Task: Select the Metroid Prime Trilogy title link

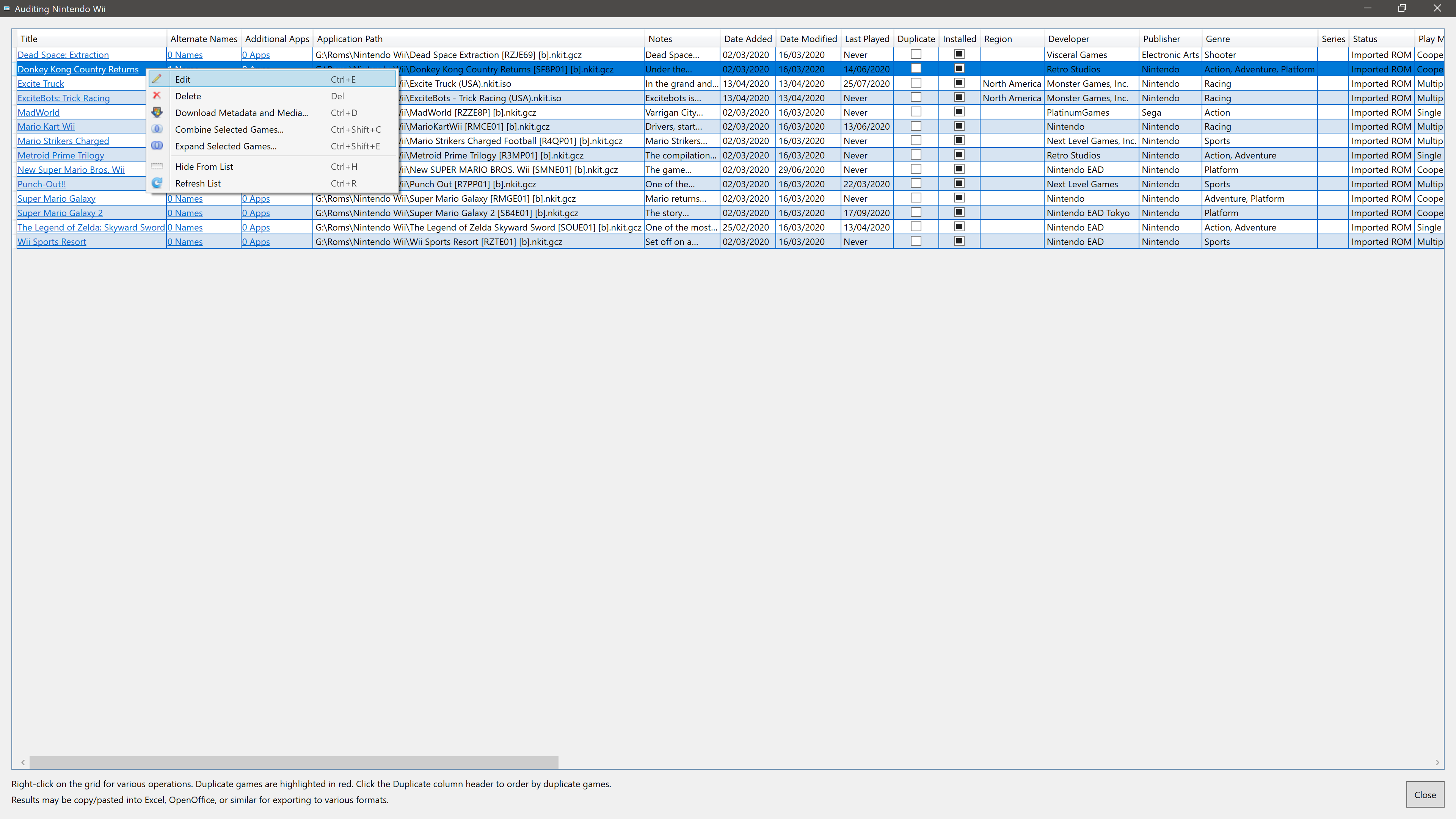Action: pos(61,155)
